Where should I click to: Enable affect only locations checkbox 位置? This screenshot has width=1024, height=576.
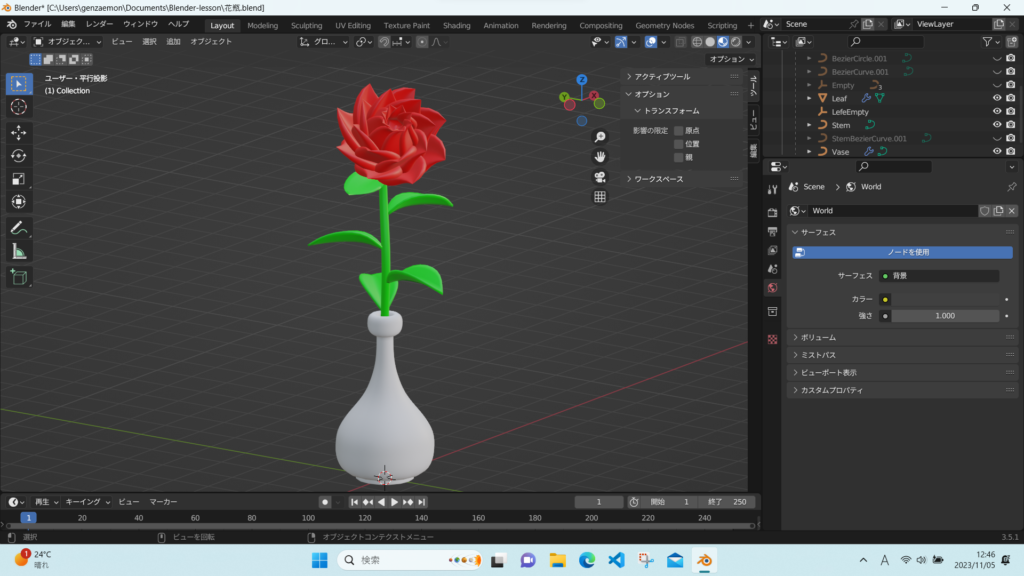pyautogui.click(x=679, y=144)
